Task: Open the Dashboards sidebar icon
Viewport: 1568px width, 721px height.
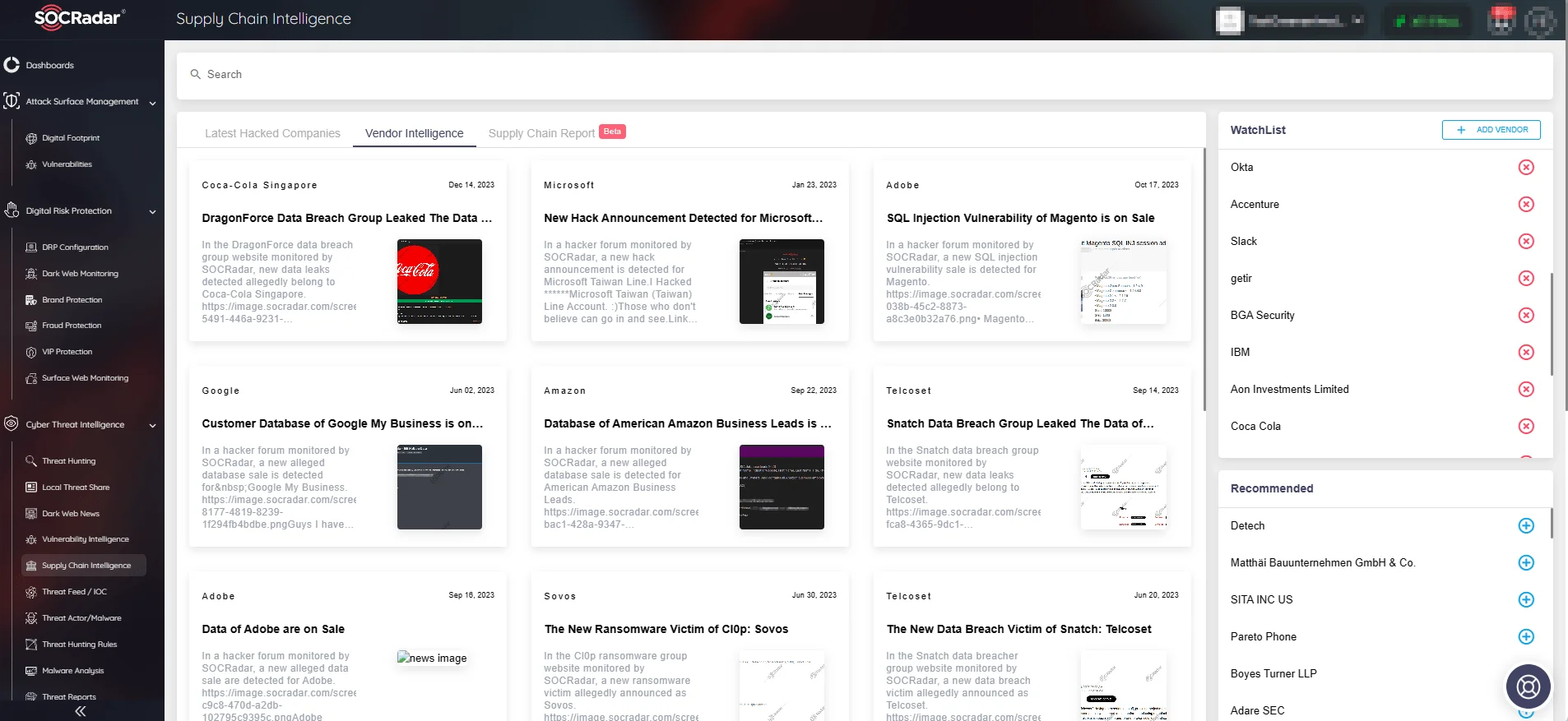Action: pos(12,65)
